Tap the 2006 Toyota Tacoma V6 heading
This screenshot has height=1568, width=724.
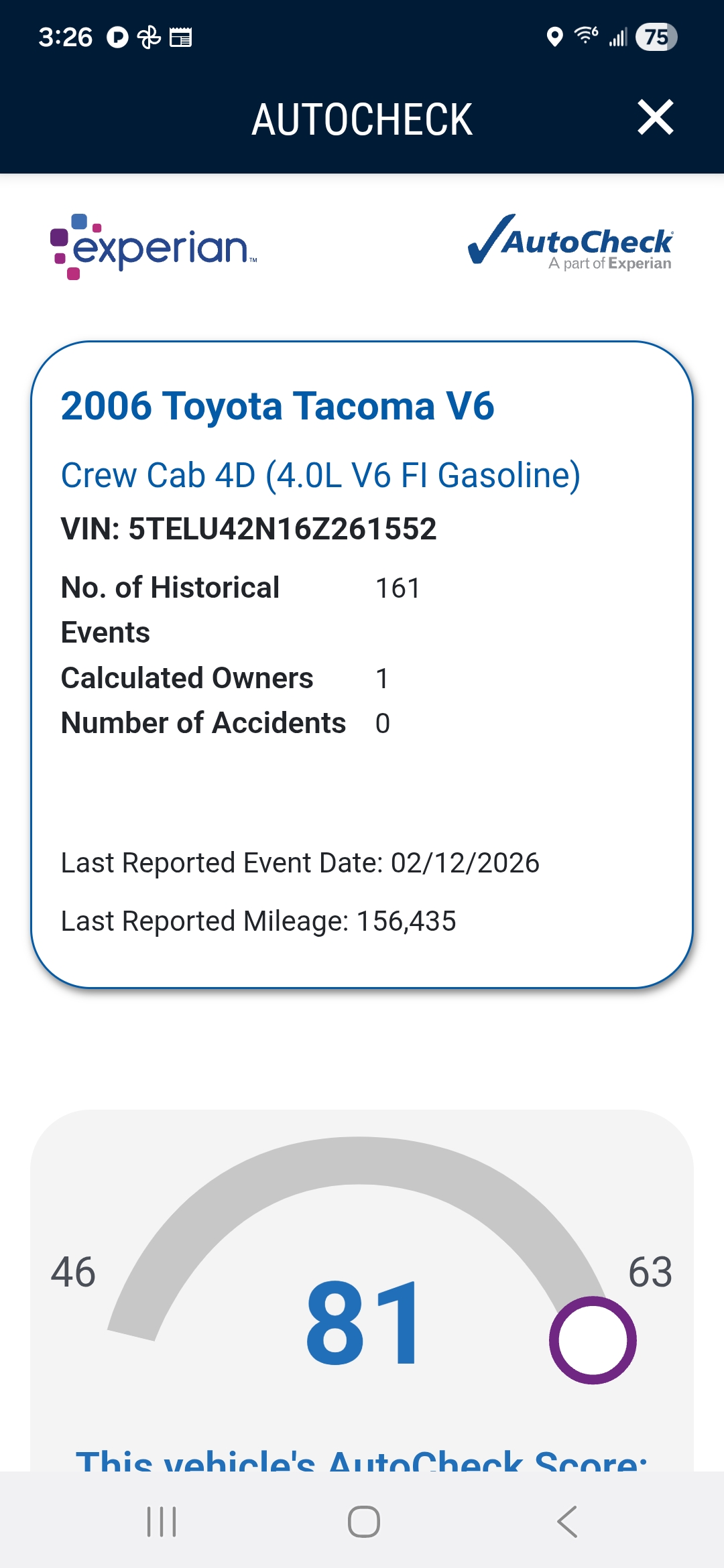click(x=278, y=406)
